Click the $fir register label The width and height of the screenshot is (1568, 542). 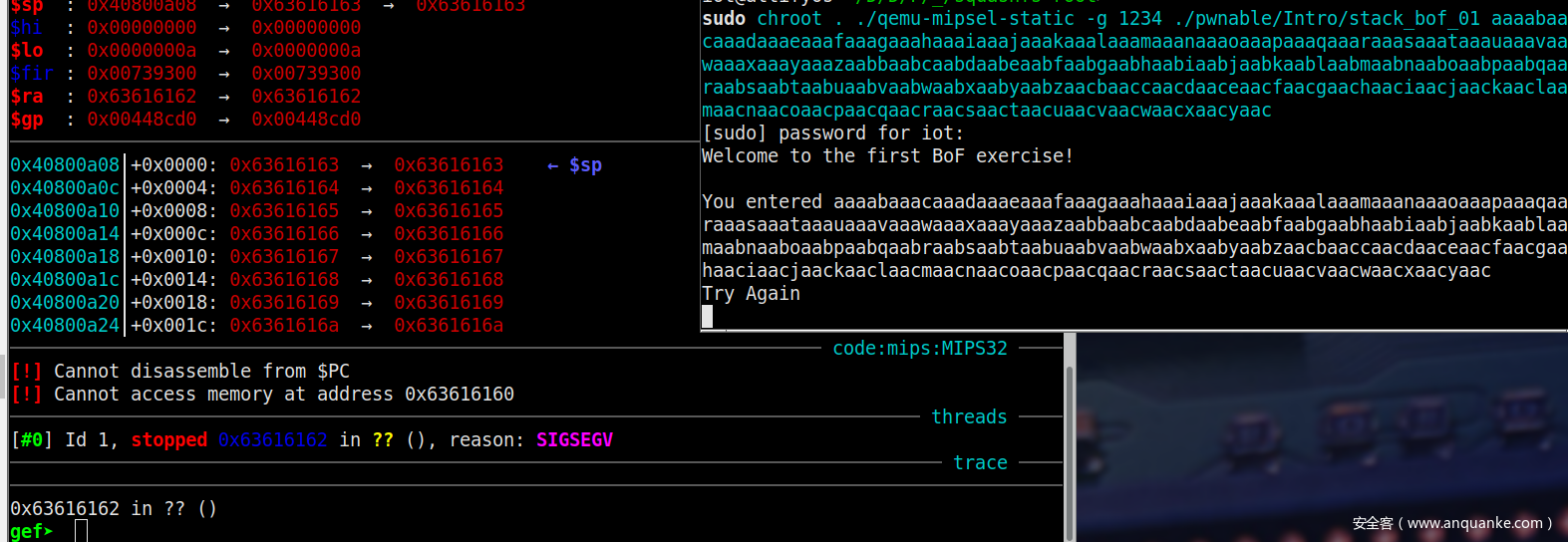coord(32,74)
